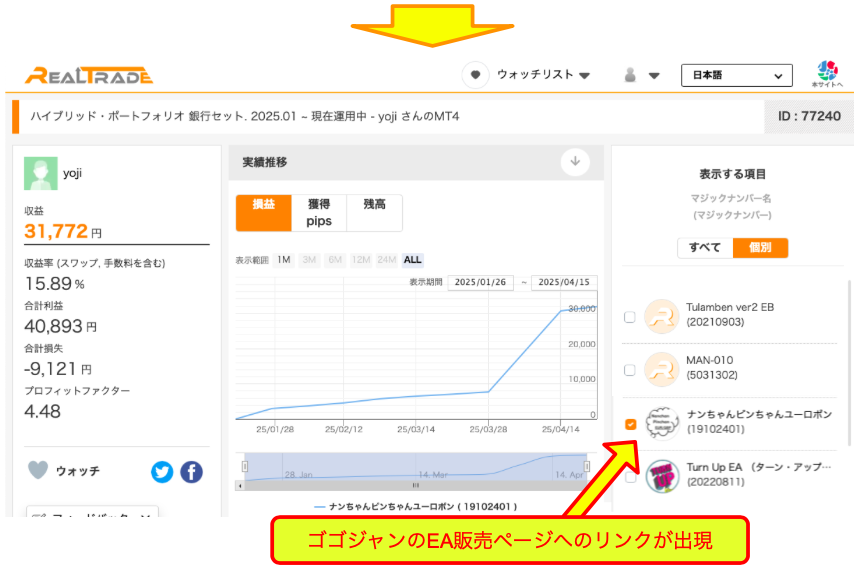The height and width of the screenshot is (572, 860).
Task: Click the MAN-010 logo icon
Action: 661,370
